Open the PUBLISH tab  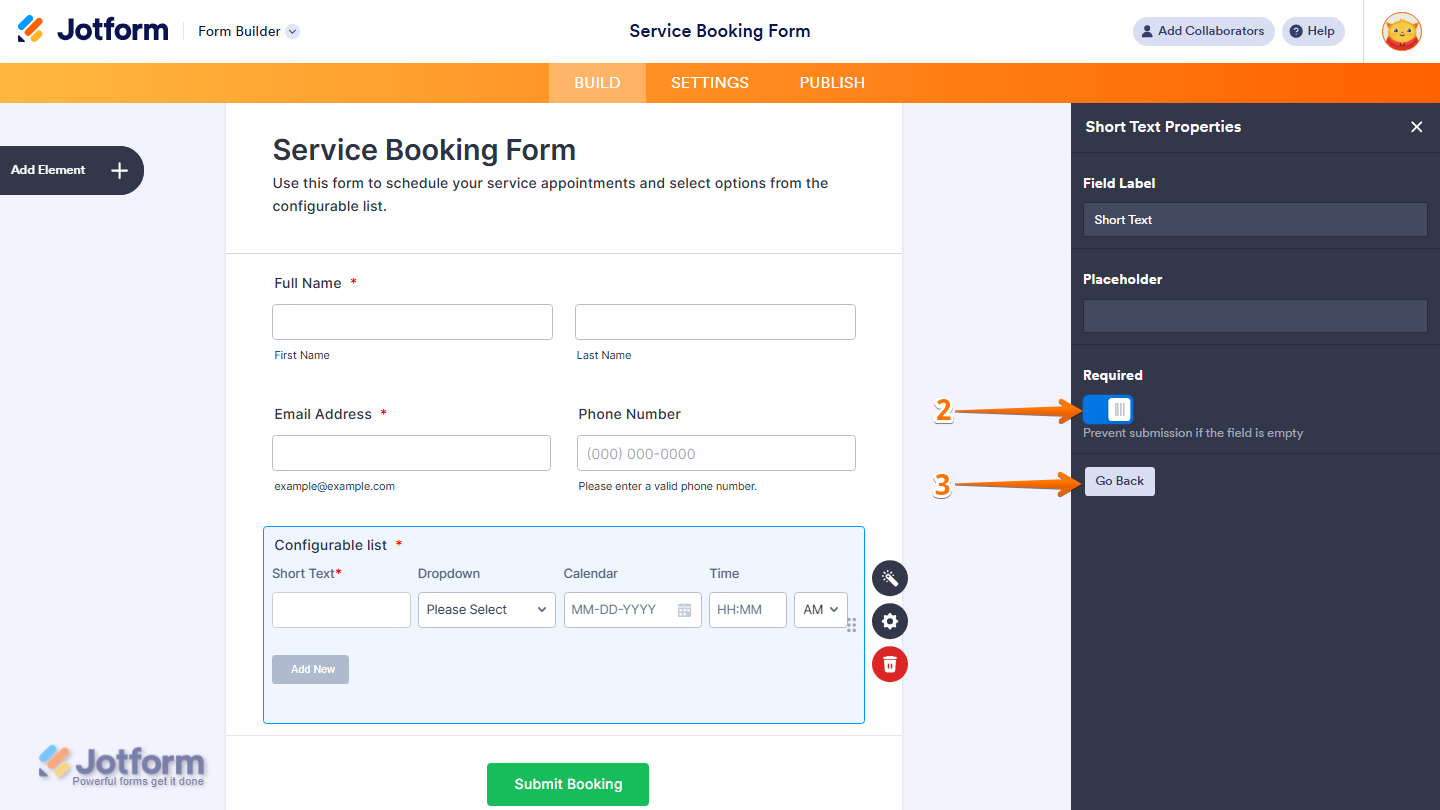[x=831, y=83]
